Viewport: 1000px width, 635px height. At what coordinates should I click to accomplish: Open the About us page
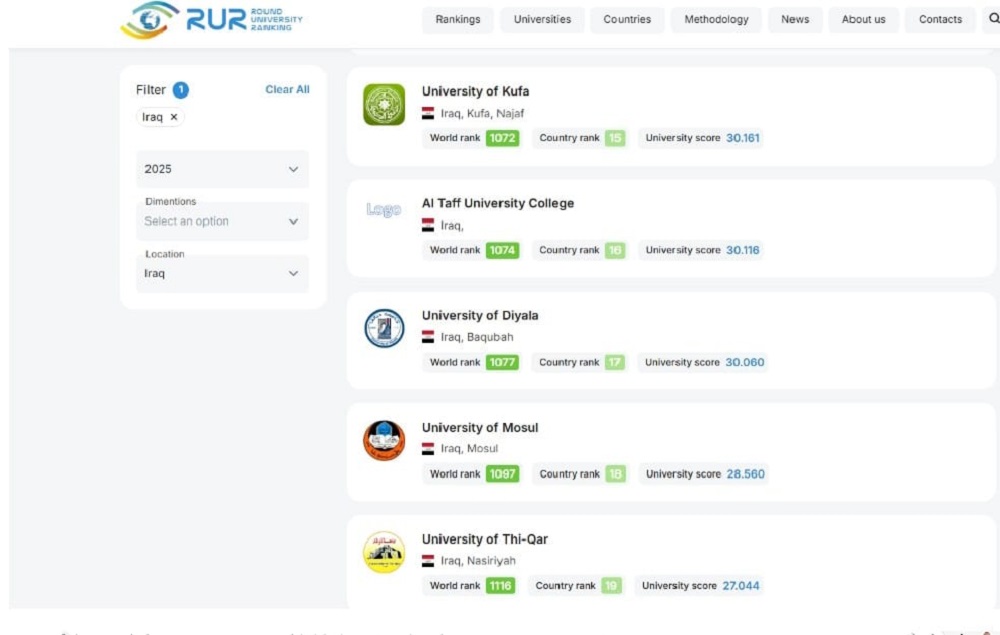[864, 20]
